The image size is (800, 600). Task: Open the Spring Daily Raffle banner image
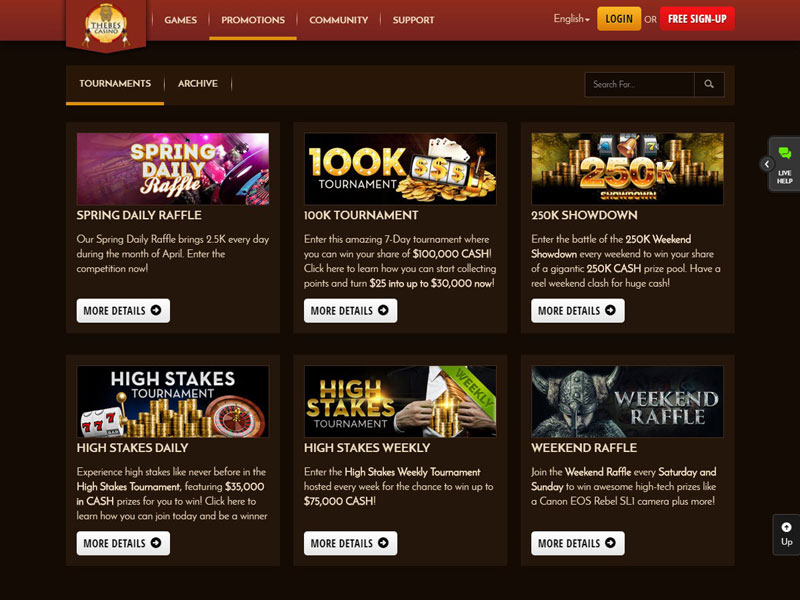[173, 169]
